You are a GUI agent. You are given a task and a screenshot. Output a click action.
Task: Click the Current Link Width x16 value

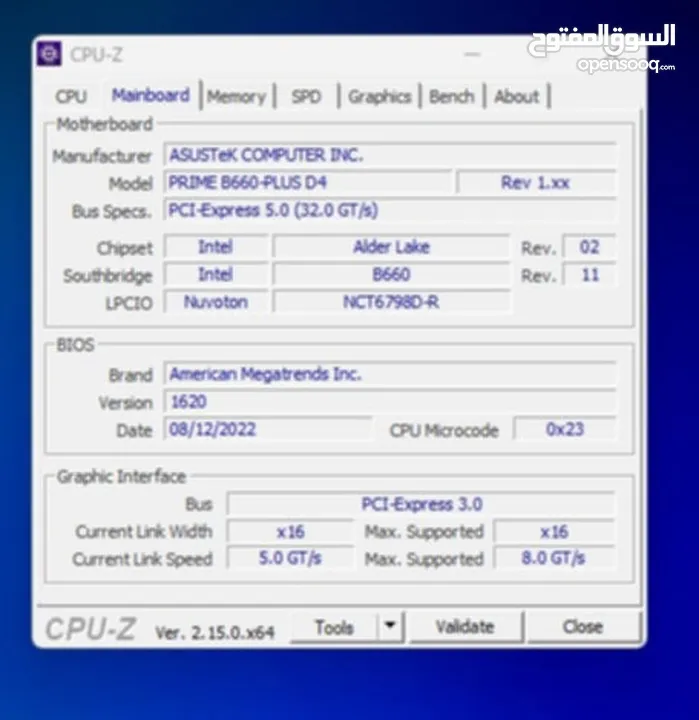coord(290,532)
